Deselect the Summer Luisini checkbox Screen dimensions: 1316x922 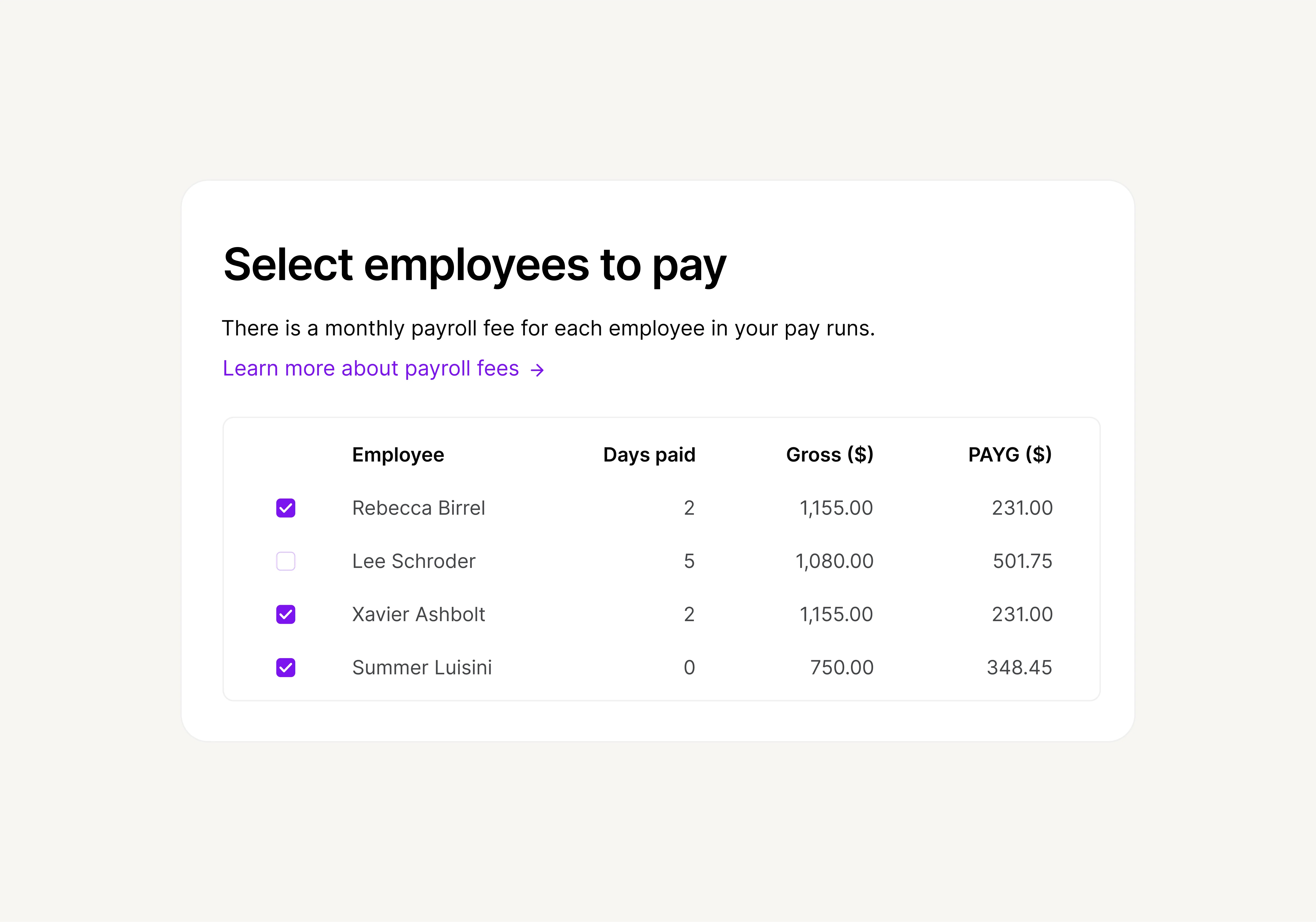286,667
